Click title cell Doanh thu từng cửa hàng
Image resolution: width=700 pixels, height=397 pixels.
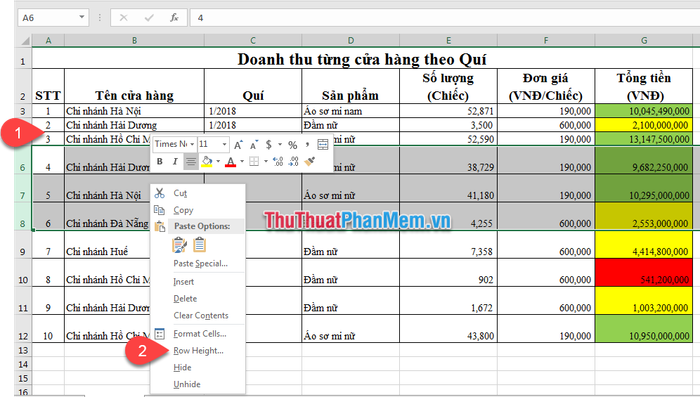point(362,59)
